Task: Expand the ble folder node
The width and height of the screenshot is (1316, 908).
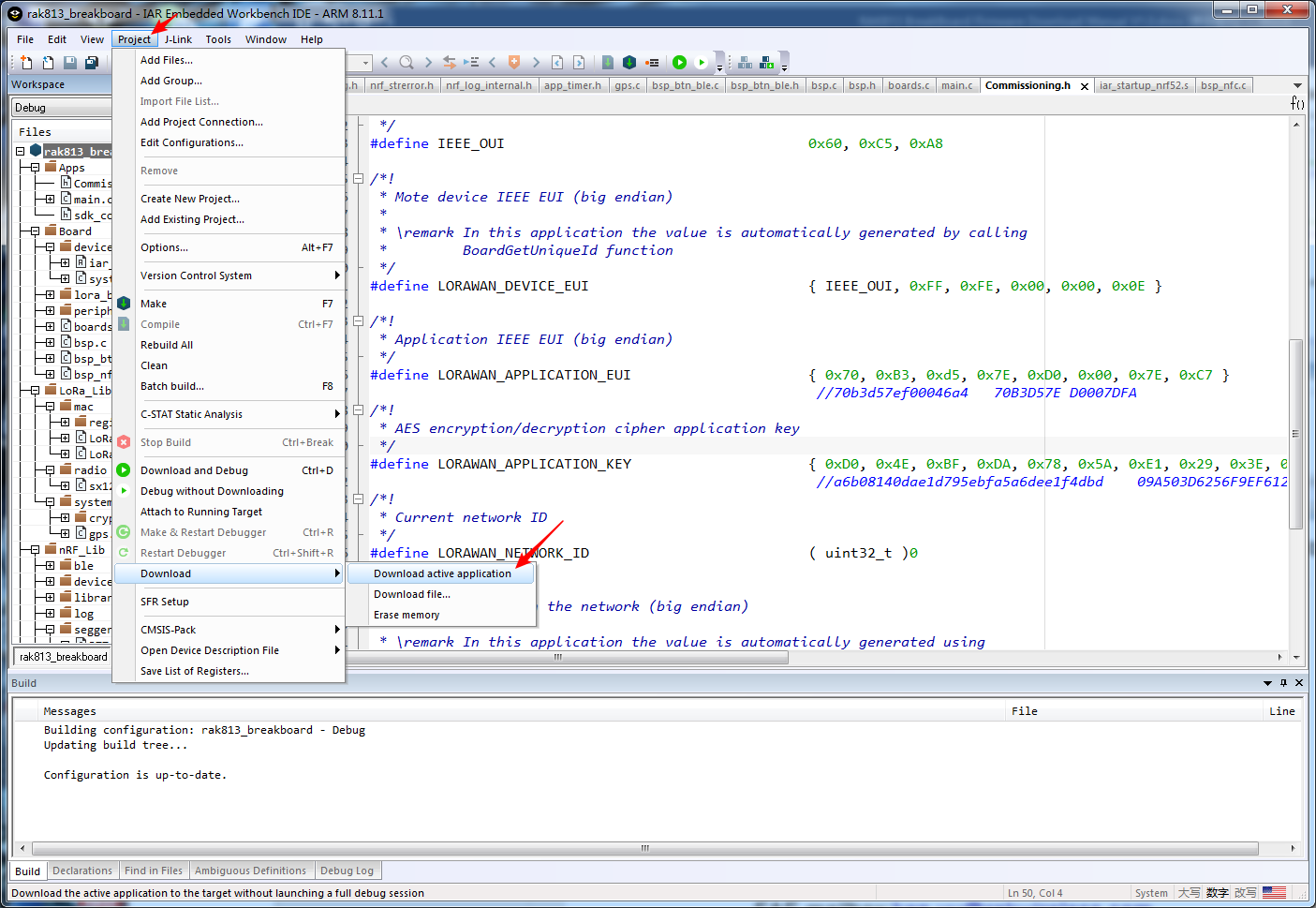Action: [50, 565]
